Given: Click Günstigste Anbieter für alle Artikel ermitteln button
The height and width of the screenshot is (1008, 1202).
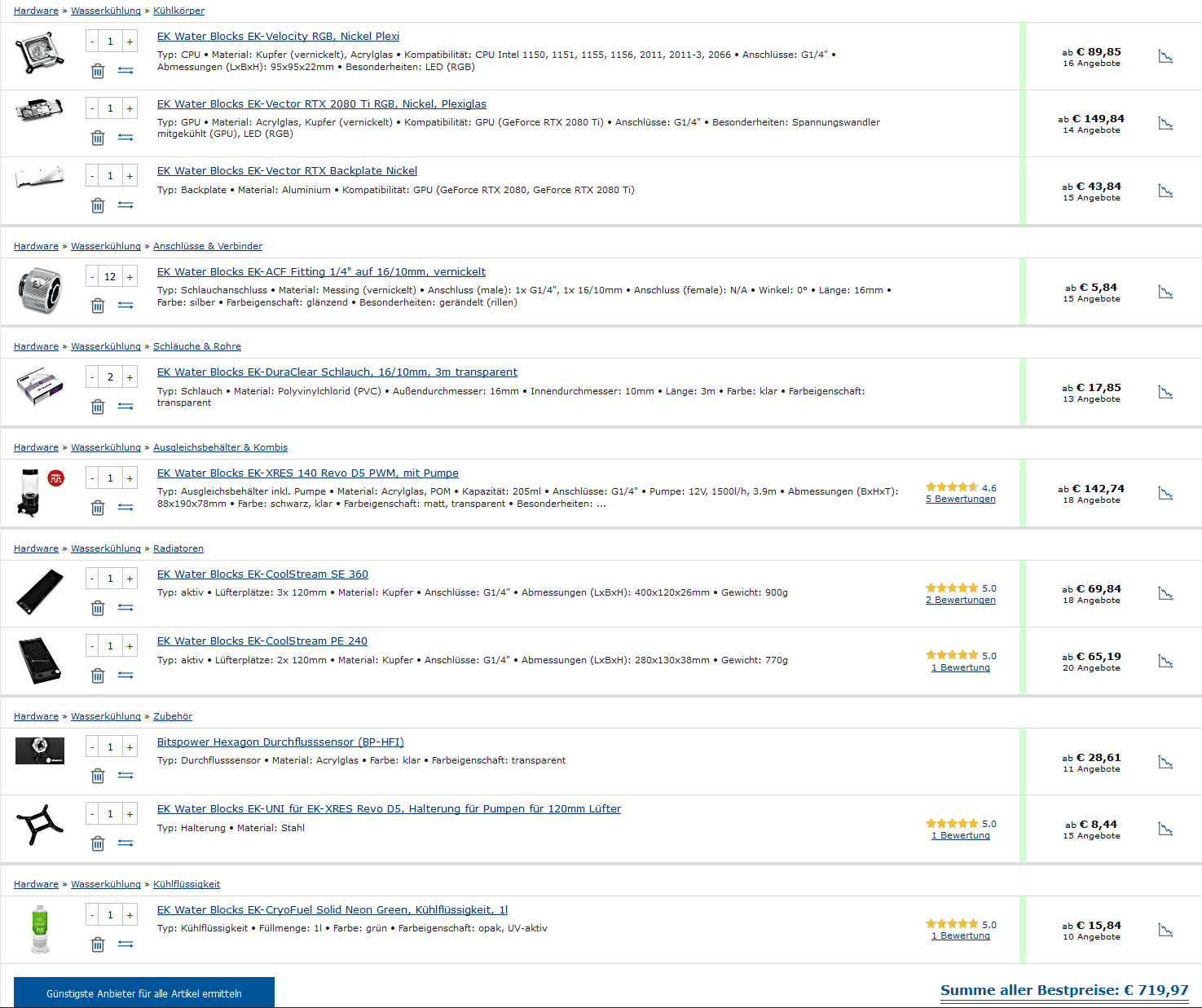Looking at the screenshot, I should 144,993.
